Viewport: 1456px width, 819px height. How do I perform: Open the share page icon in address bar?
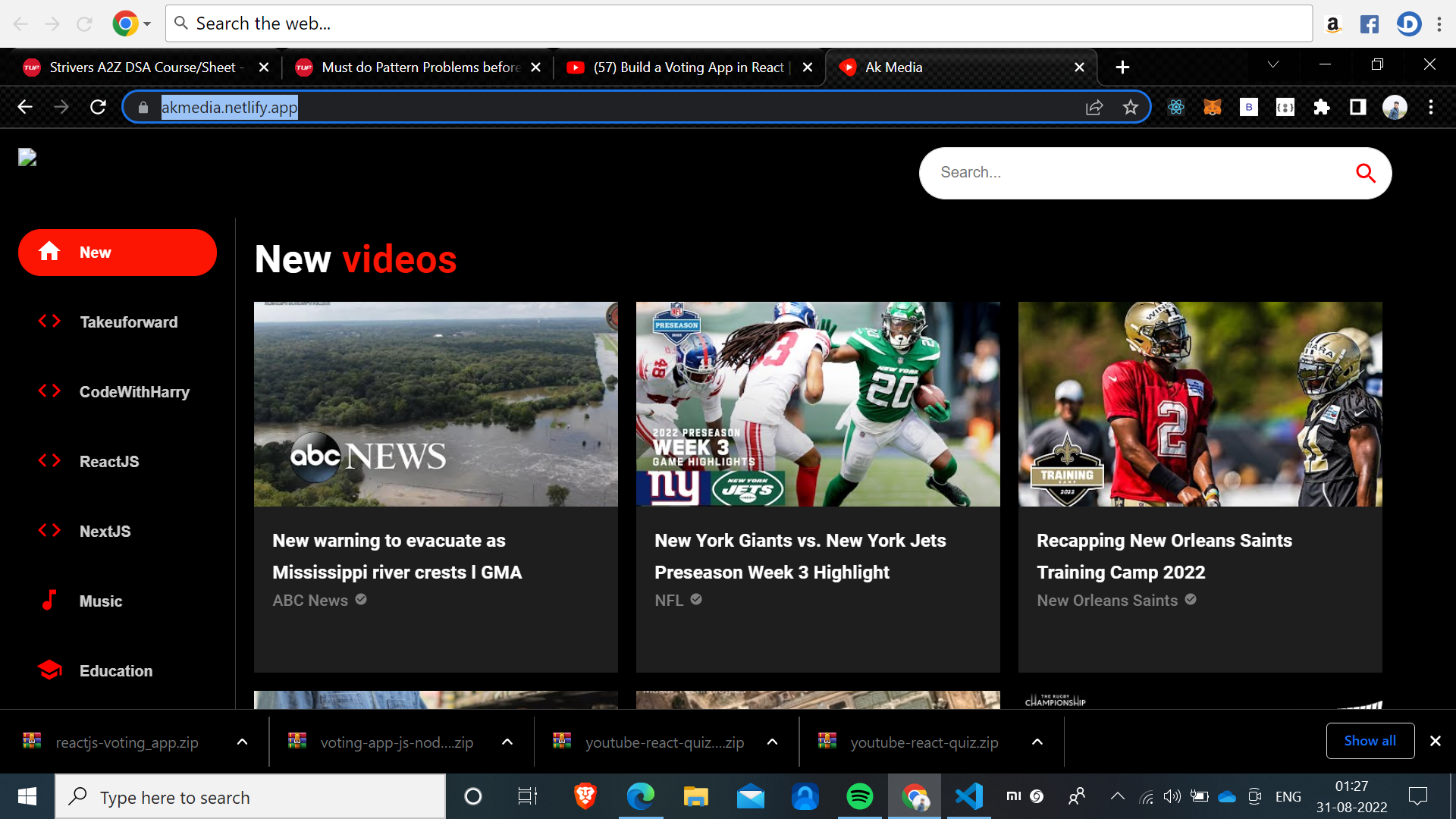[1094, 107]
